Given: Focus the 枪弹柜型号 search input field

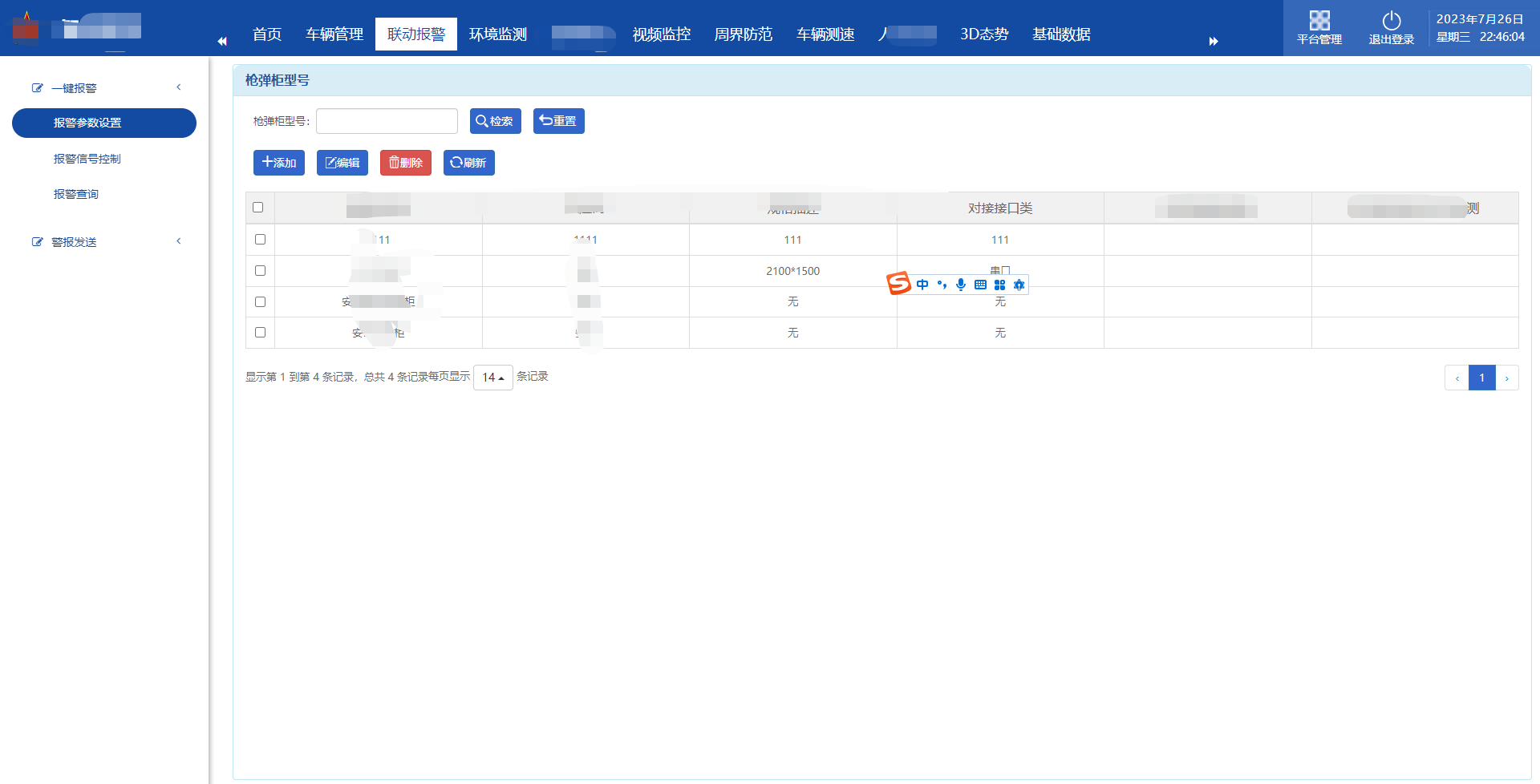Looking at the screenshot, I should (387, 121).
